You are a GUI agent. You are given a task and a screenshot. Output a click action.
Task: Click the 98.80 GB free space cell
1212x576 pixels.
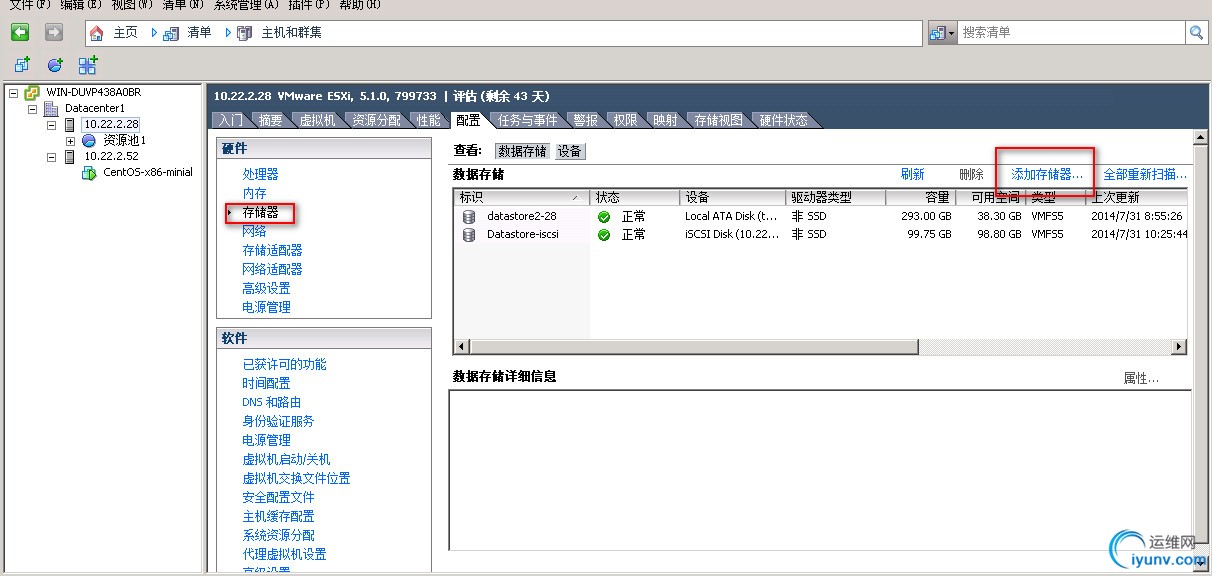point(999,235)
